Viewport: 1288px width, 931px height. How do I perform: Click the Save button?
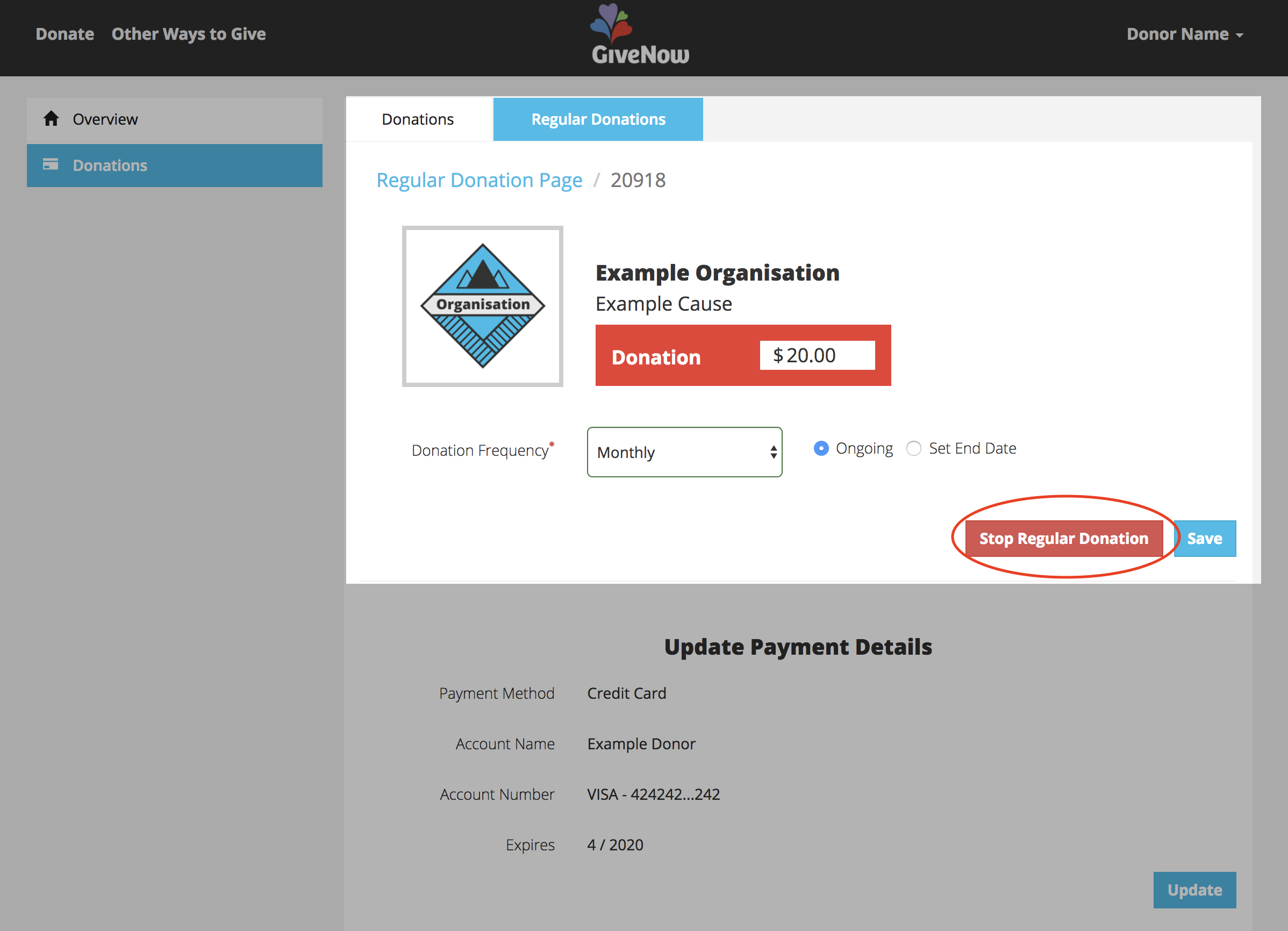[x=1205, y=539]
